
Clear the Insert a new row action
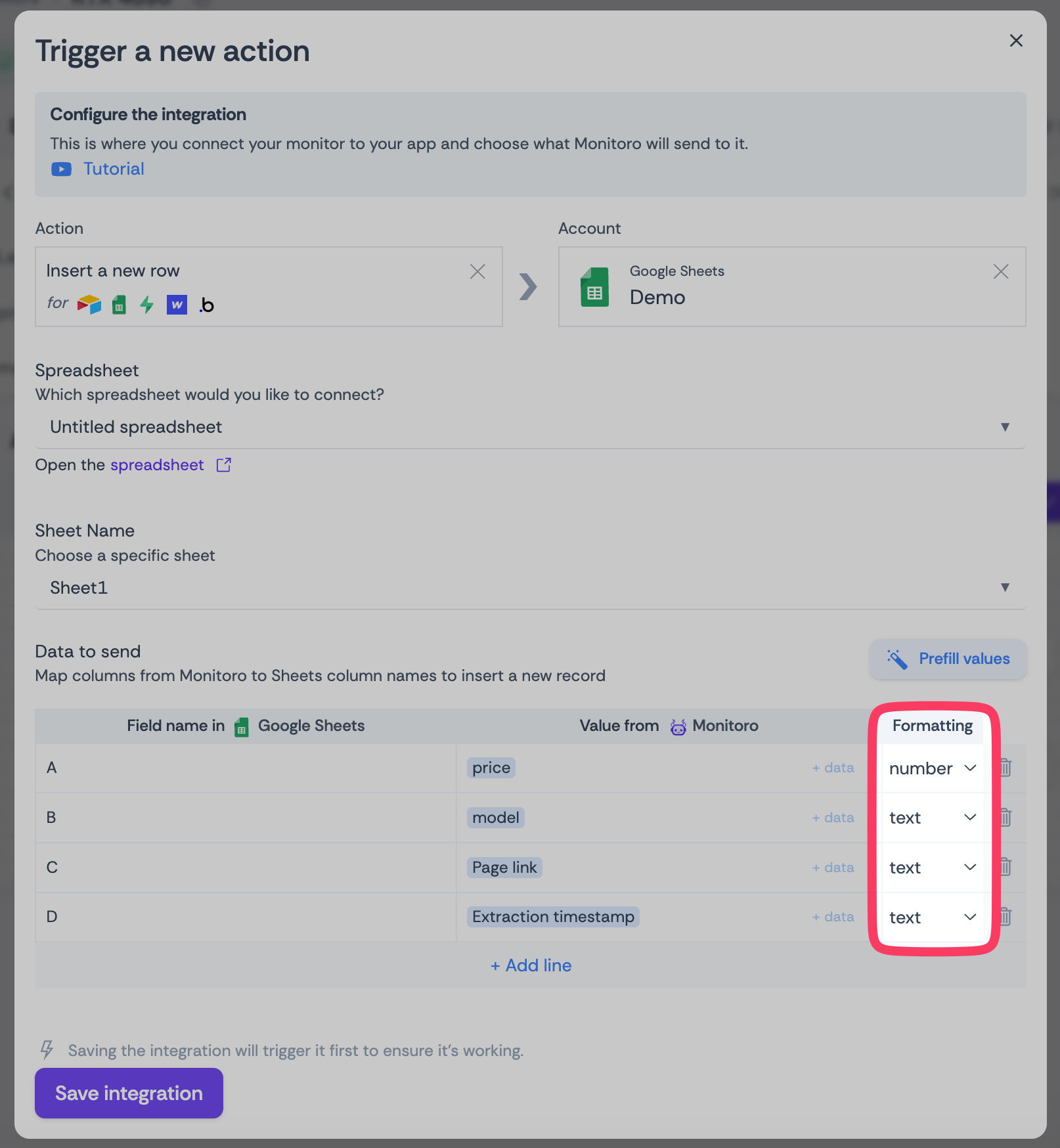tap(477, 272)
